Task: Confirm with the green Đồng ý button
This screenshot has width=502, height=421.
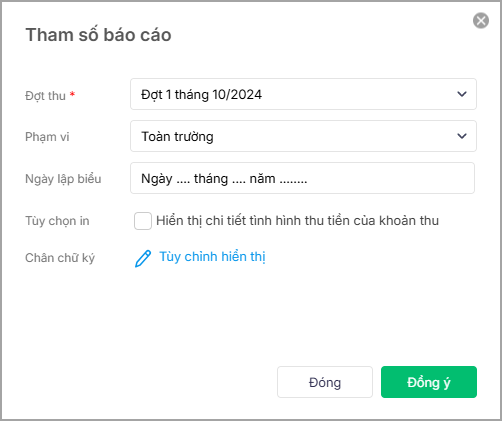Action: (429, 382)
